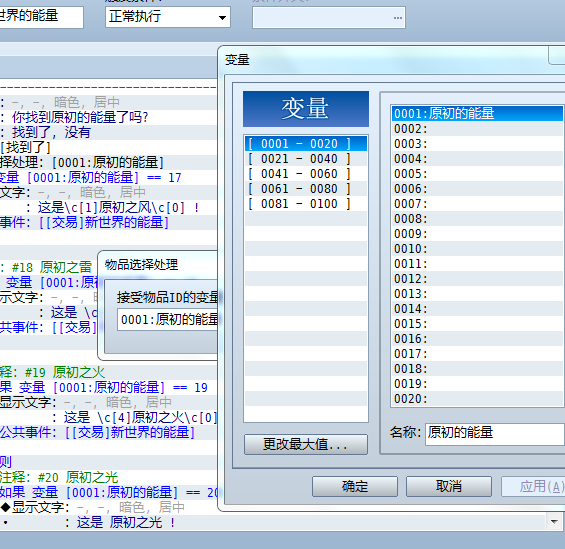This screenshot has width=565, height=549.
Task: Select variable 0006 in the list
Action: point(477,189)
